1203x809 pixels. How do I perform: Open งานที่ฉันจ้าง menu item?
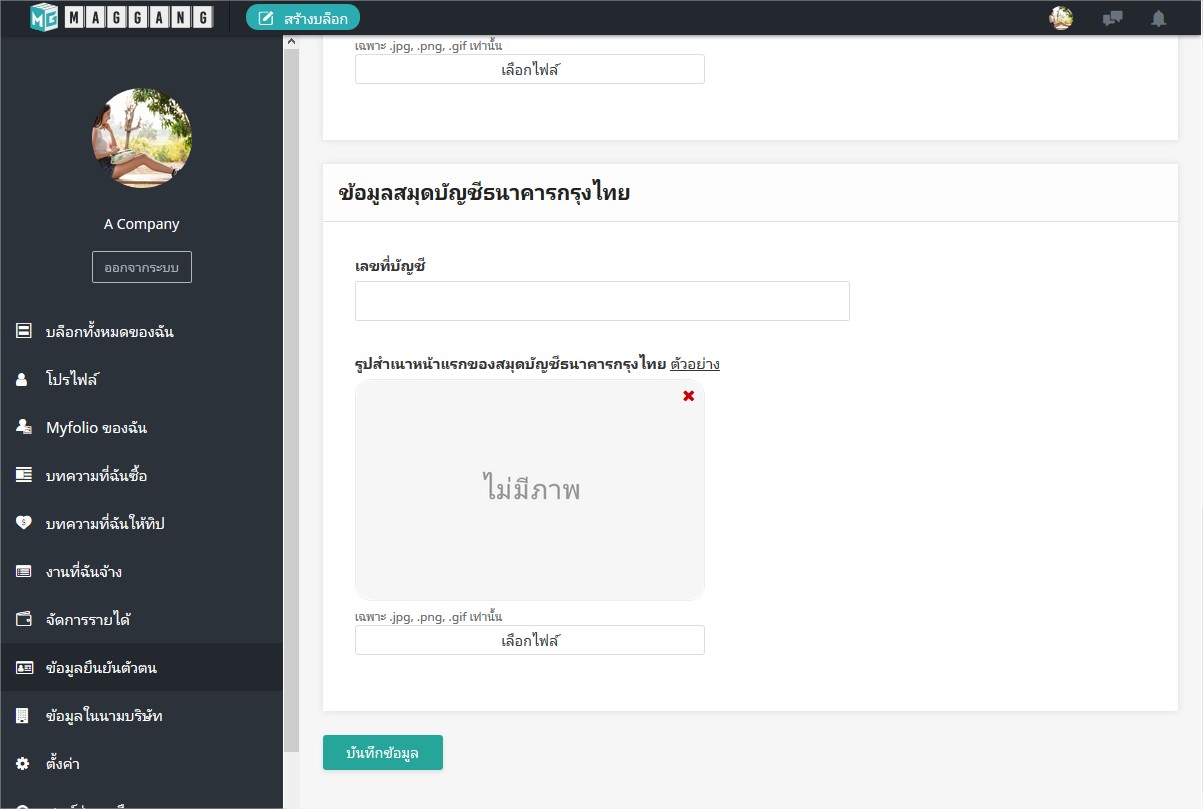[x=142, y=571]
